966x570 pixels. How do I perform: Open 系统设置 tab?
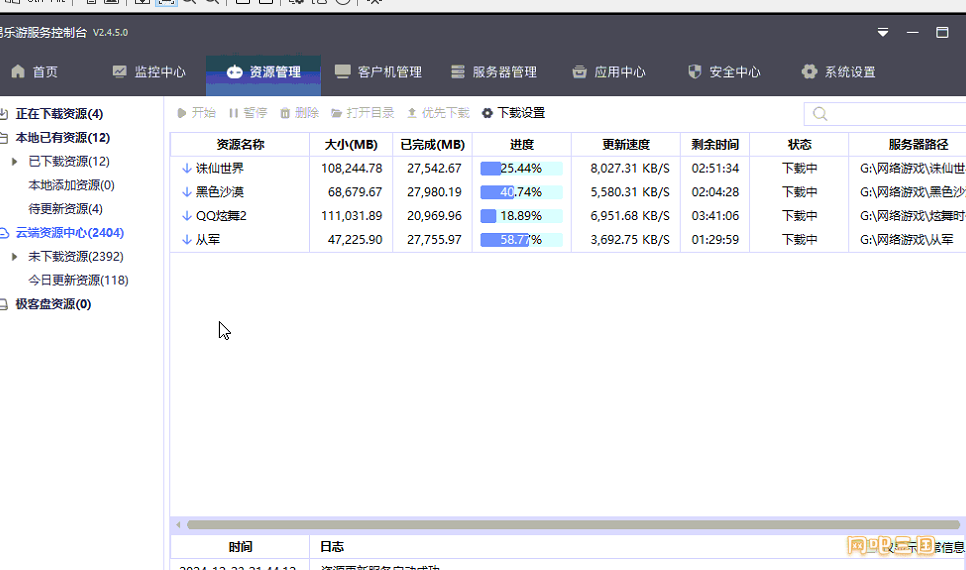pos(838,72)
